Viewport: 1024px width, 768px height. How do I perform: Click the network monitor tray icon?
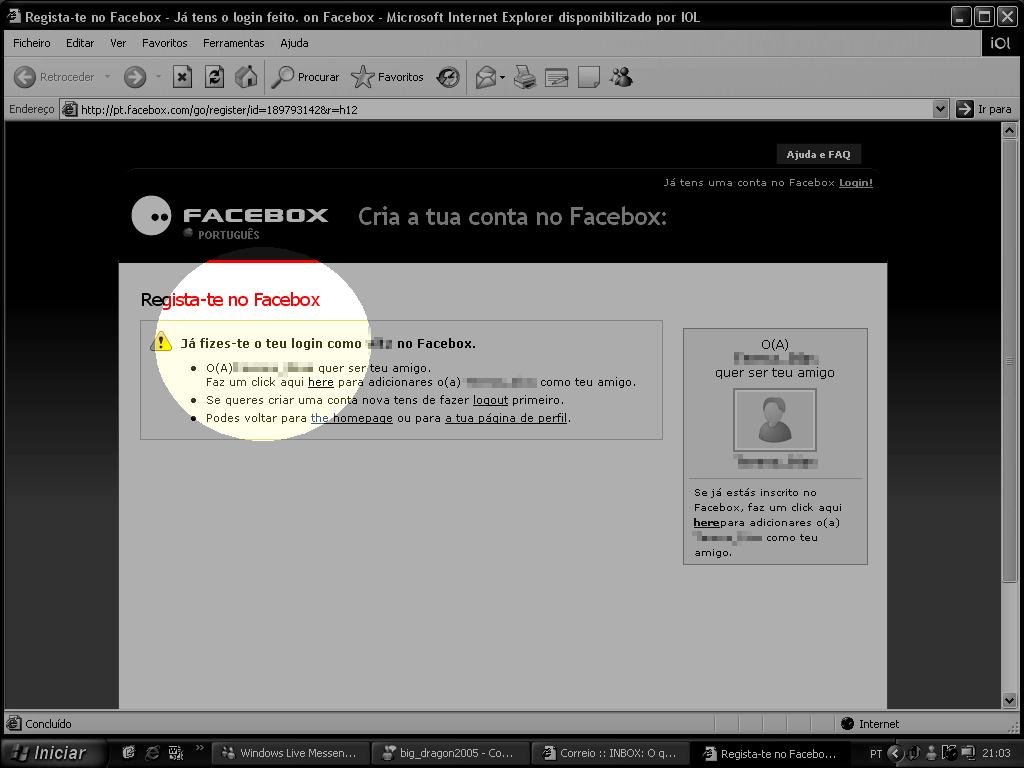pyautogui.click(x=968, y=754)
